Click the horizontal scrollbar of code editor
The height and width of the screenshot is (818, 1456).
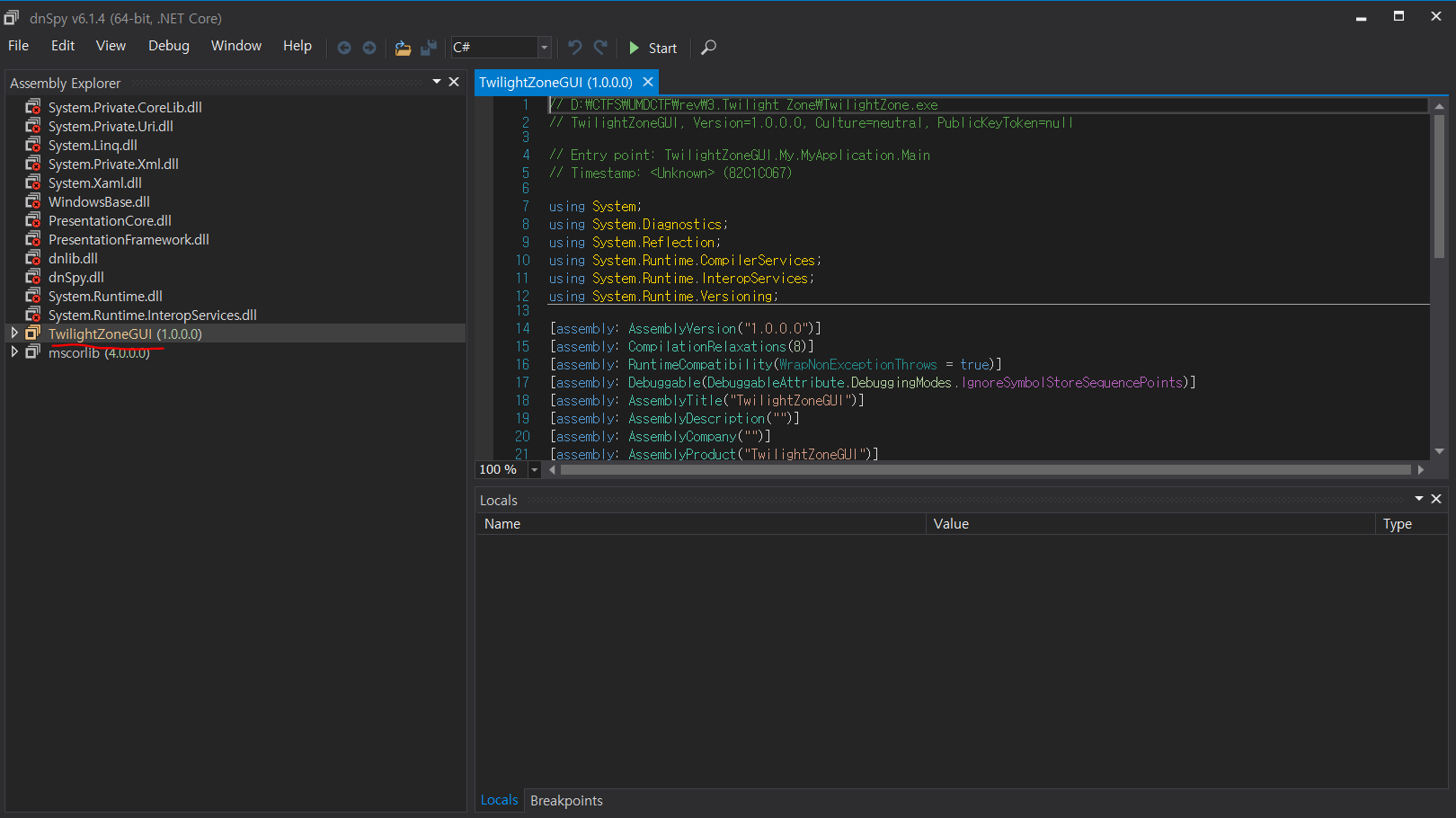pos(984,469)
